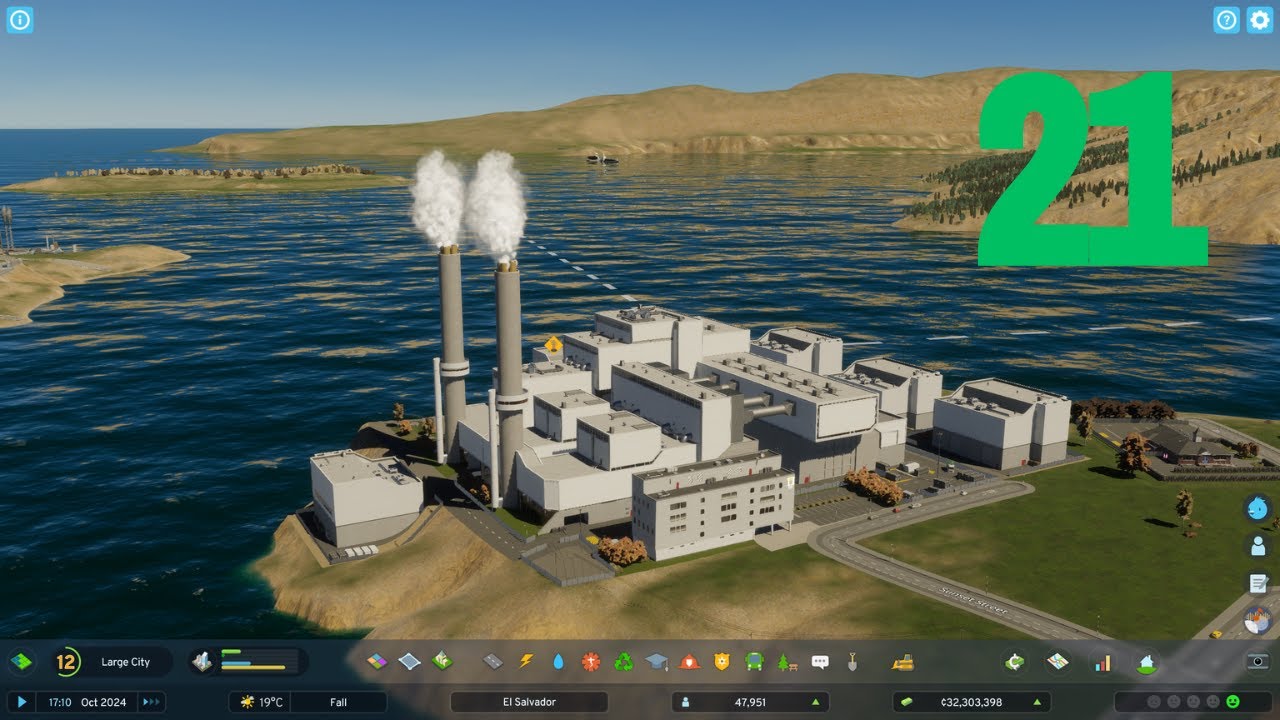
Task: Select the Areas district tool
Action: tap(409, 661)
